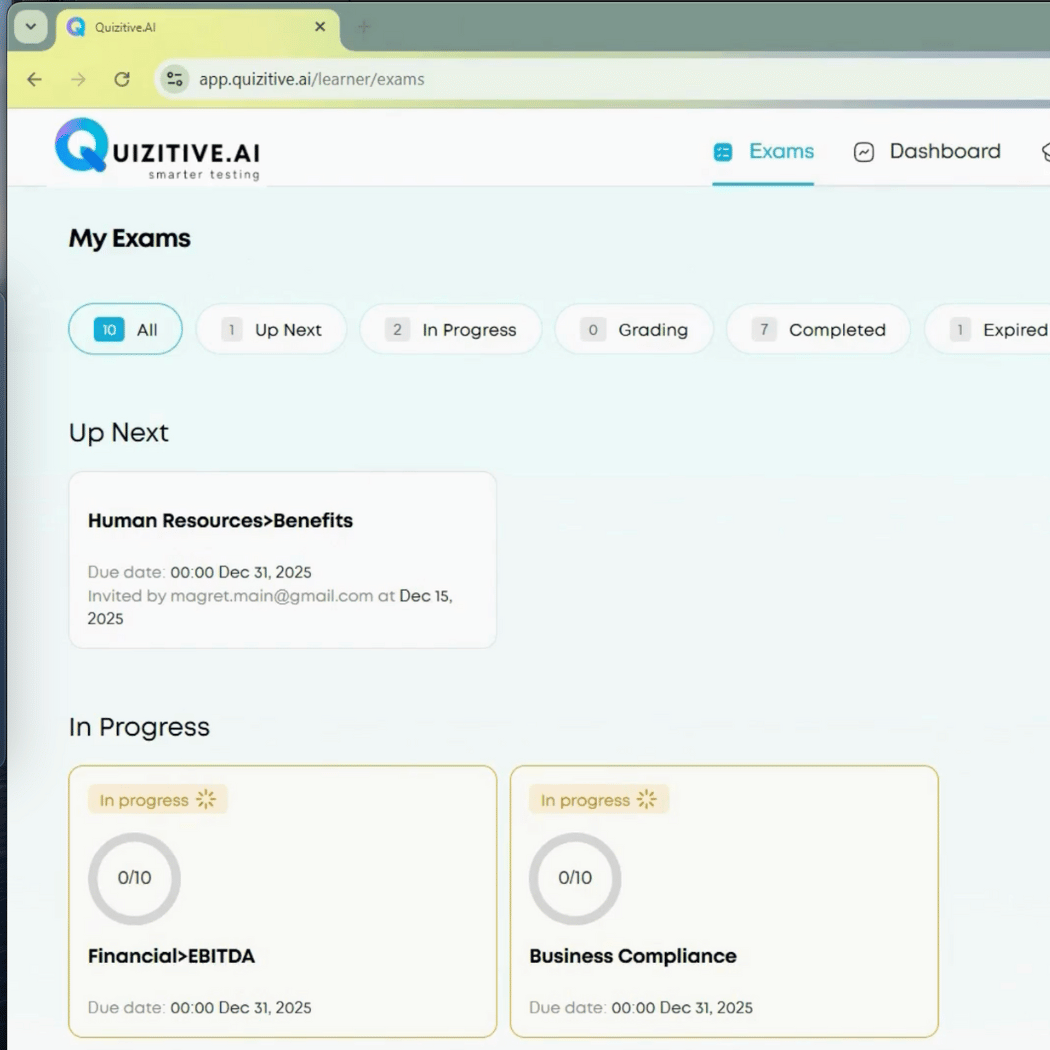Click In progress badge on Financial>EBITDA card
Viewport: 1050px width, 1050px height.
click(x=157, y=800)
